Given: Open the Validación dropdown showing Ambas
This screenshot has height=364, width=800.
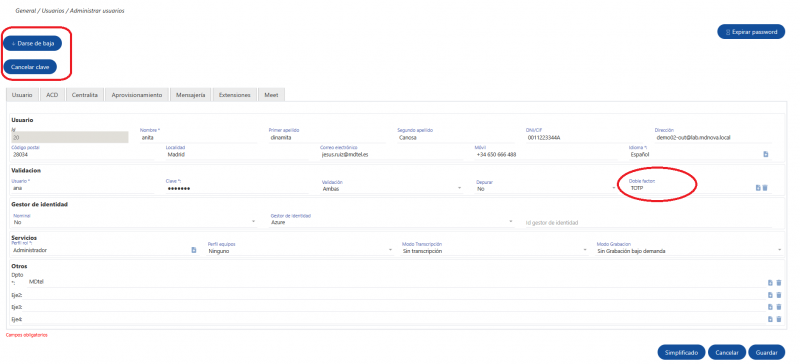Looking at the screenshot, I should (392, 188).
